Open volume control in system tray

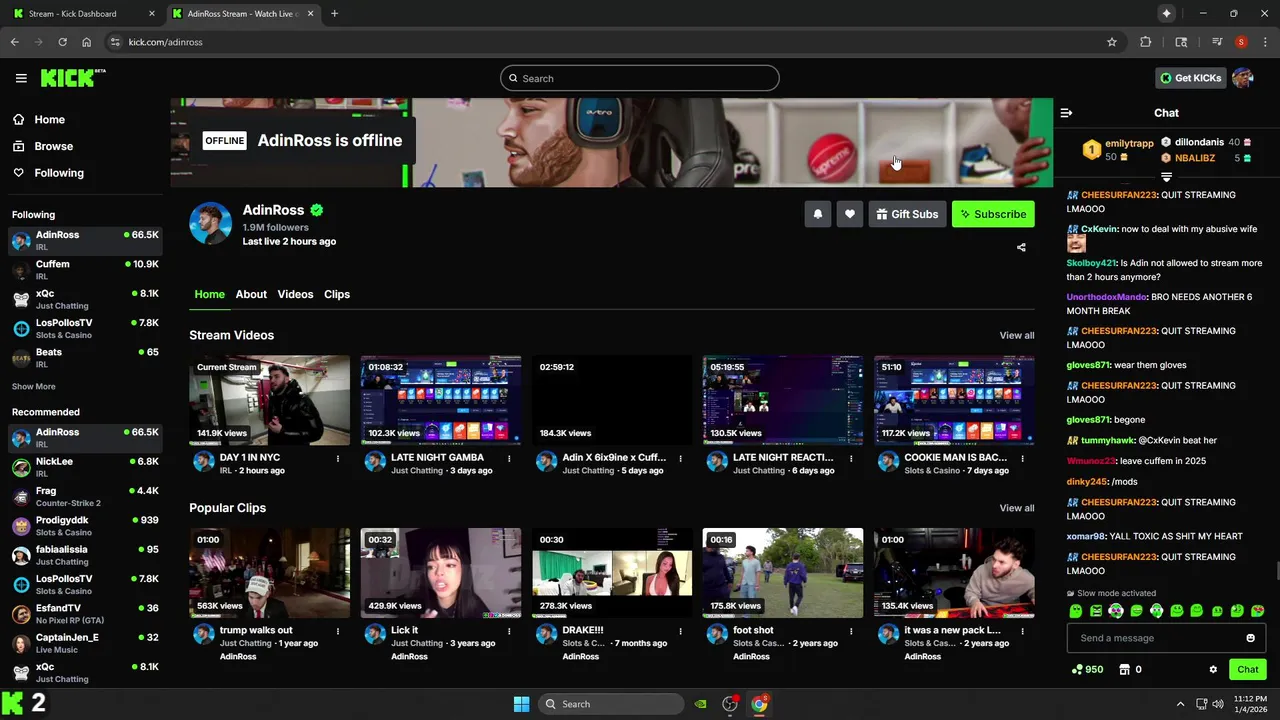click(x=1218, y=704)
